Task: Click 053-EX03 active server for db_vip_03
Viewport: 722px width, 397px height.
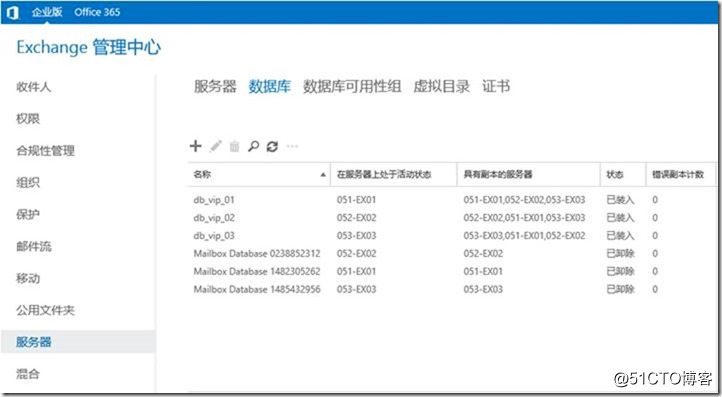Action: [x=356, y=236]
